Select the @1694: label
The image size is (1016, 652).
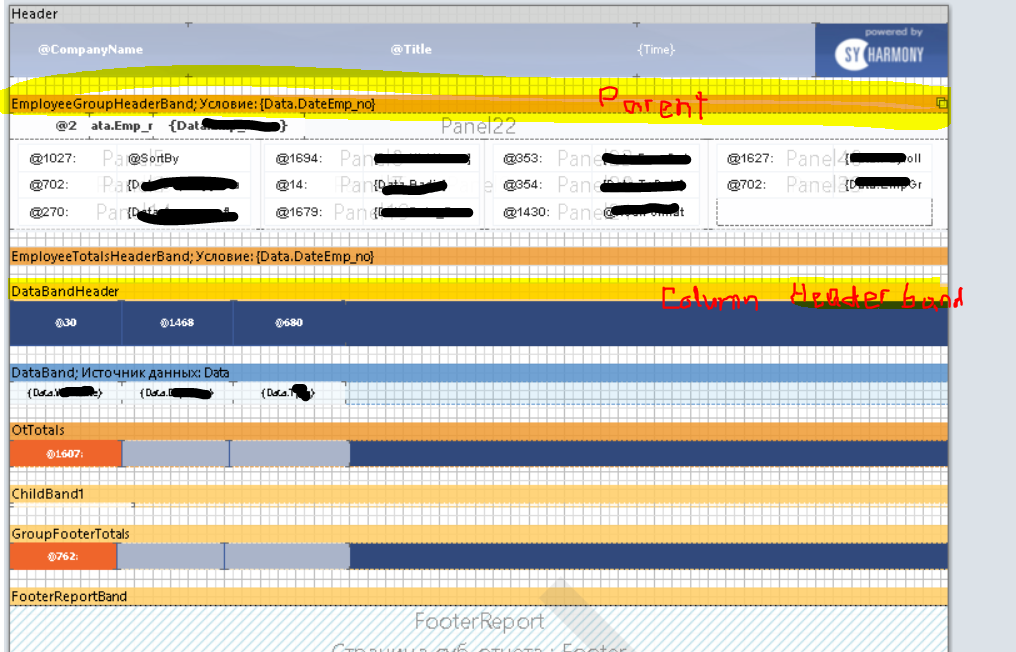click(x=299, y=158)
